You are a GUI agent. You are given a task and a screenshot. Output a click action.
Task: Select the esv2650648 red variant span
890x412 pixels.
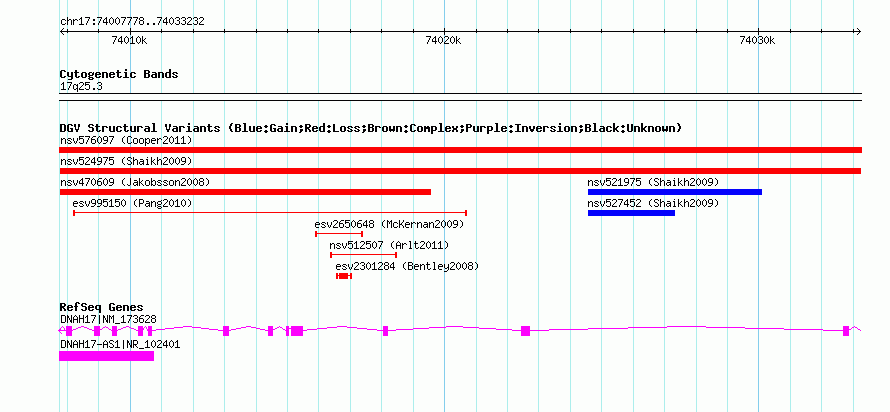339,234
